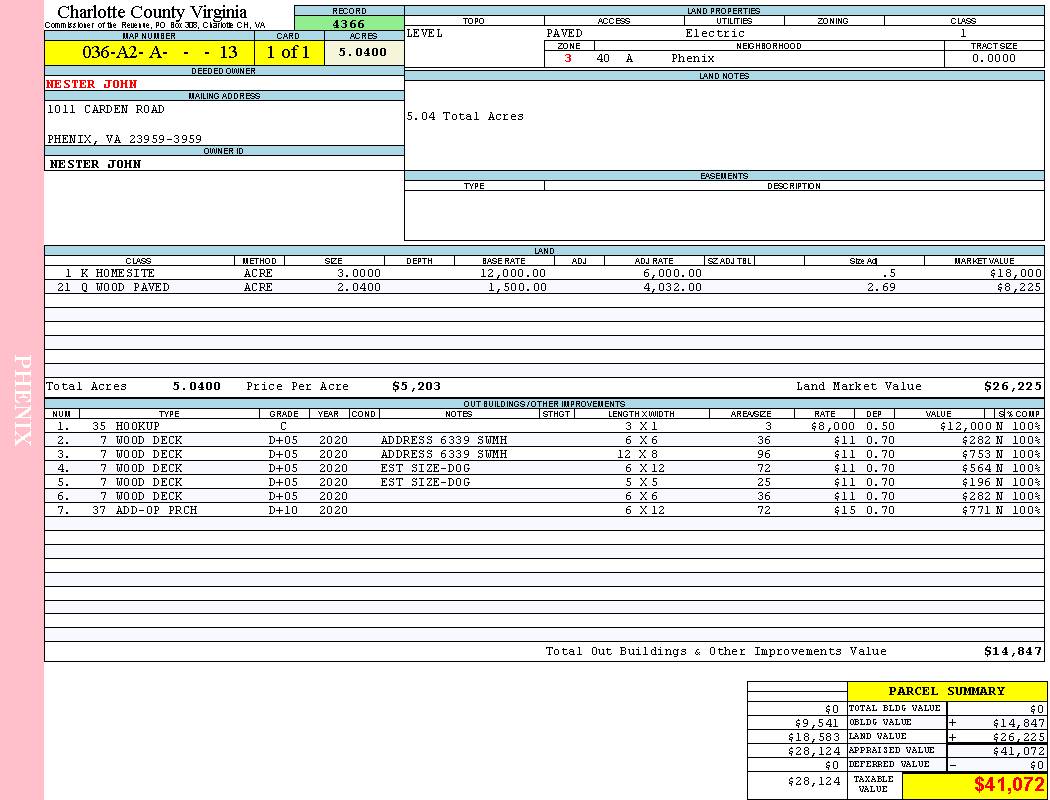The height and width of the screenshot is (800, 1050).
Task: Click the large red taxable value $41,072
Action: click(1008, 785)
